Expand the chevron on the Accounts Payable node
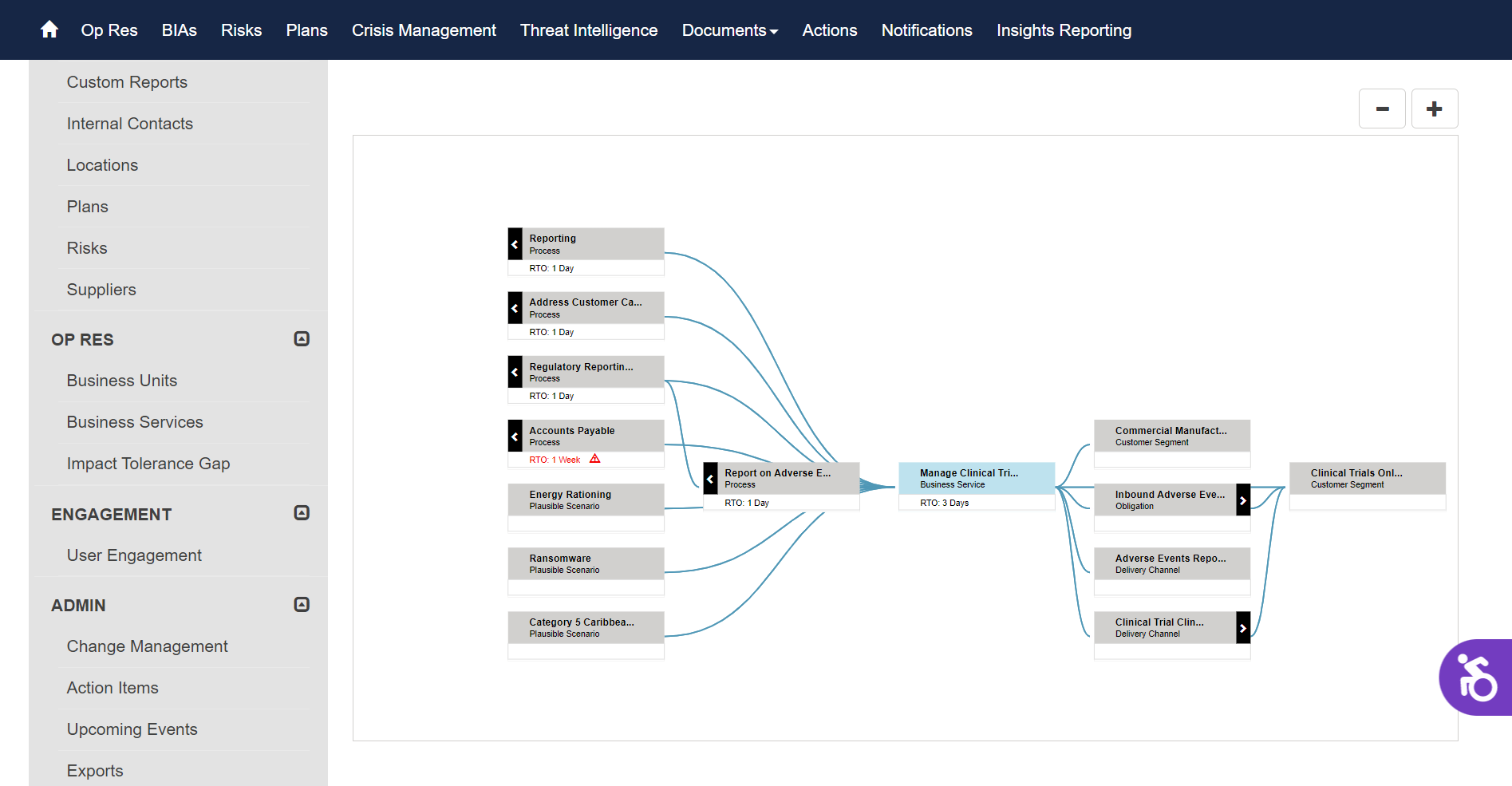The height and width of the screenshot is (786, 1512). tap(514, 436)
